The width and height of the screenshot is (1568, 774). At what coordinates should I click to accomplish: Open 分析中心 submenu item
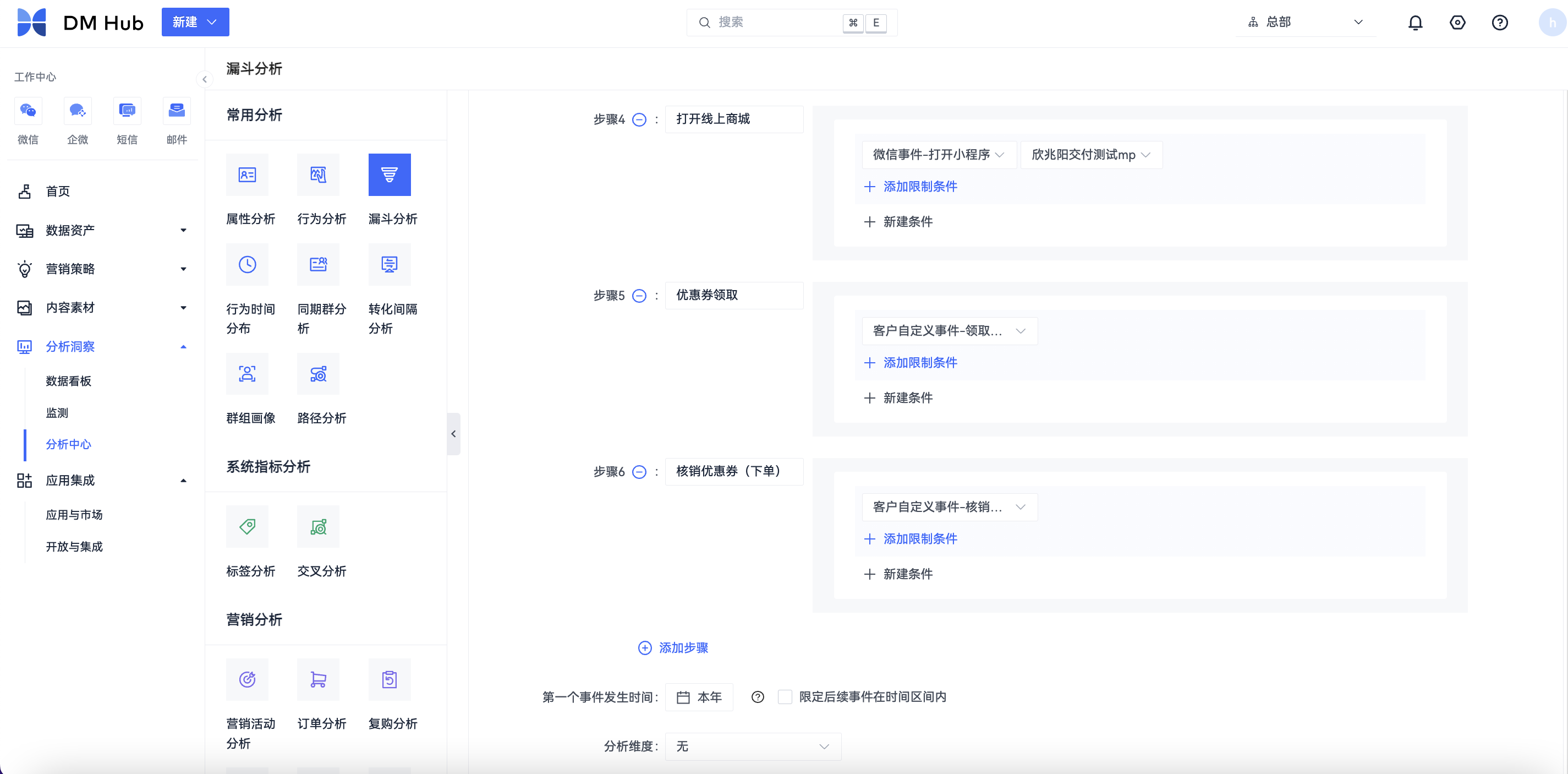click(x=68, y=444)
